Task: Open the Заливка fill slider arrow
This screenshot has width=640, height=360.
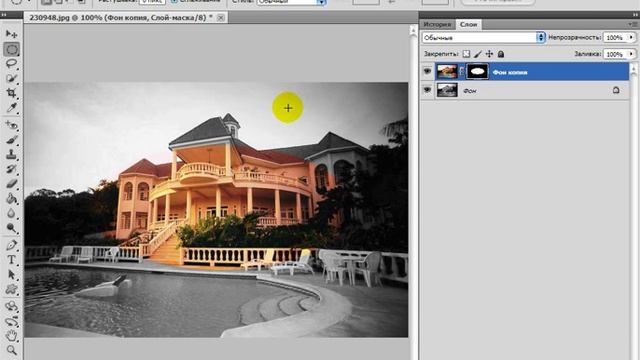Action: click(631, 54)
